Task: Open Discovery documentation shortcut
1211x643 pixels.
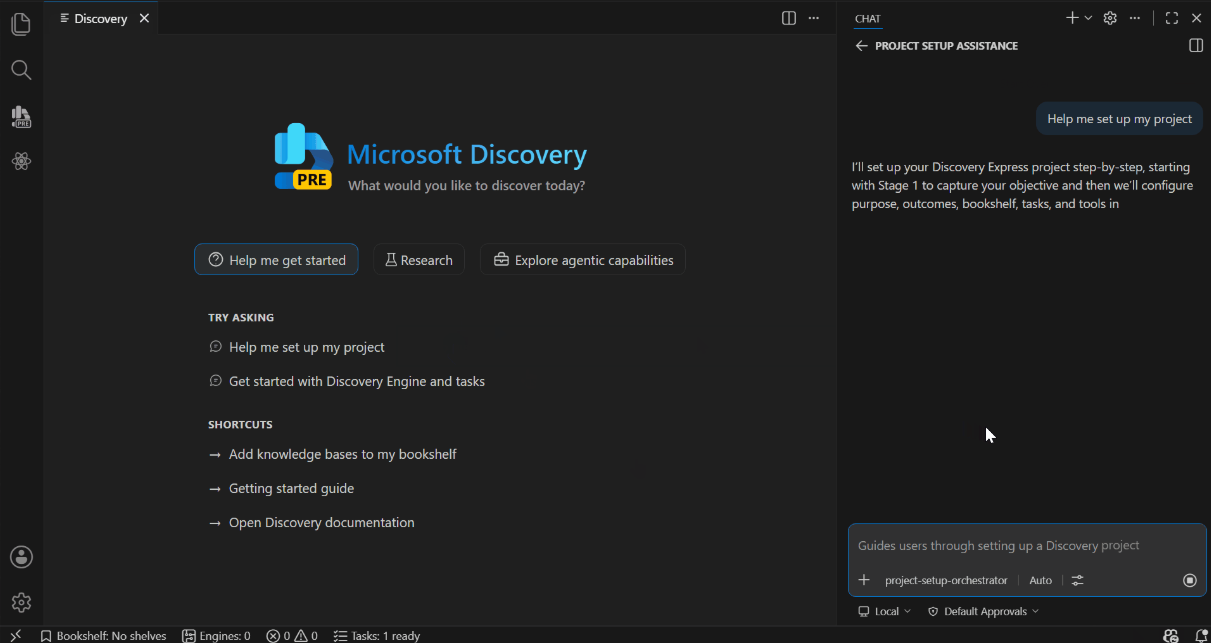Action: 311,522
